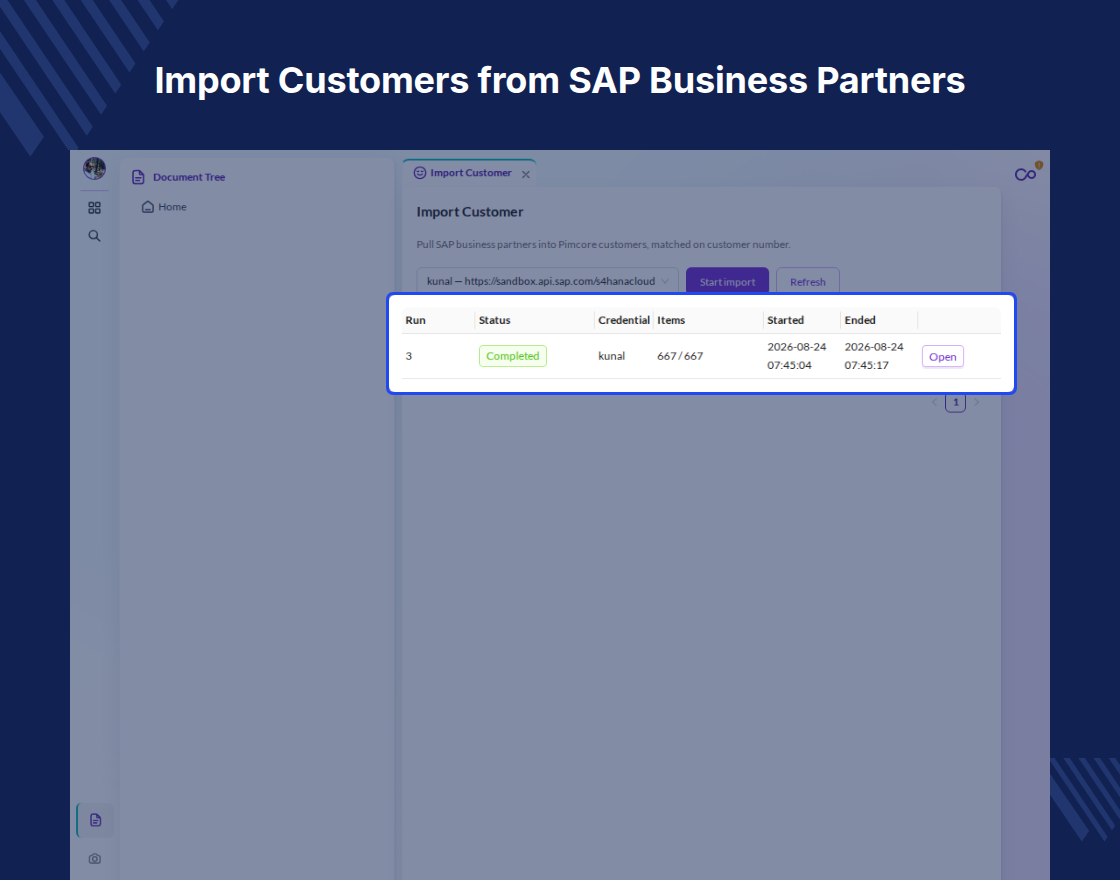
Task: Click the previous page arrow
Action: point(934,402)
